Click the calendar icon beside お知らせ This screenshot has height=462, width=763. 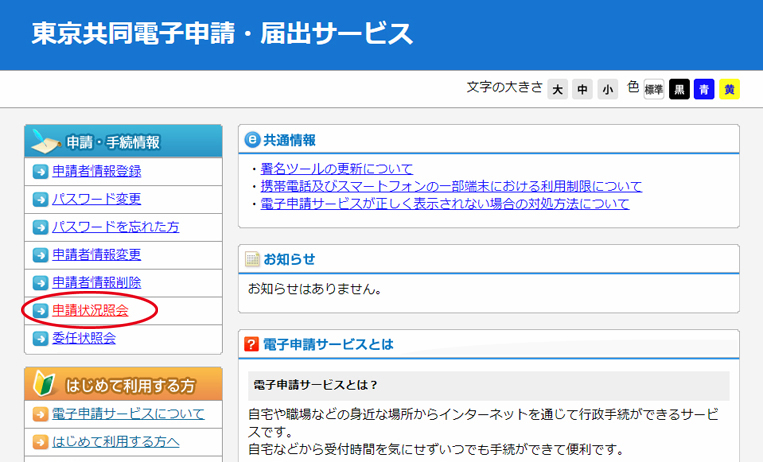click(252, 259)
